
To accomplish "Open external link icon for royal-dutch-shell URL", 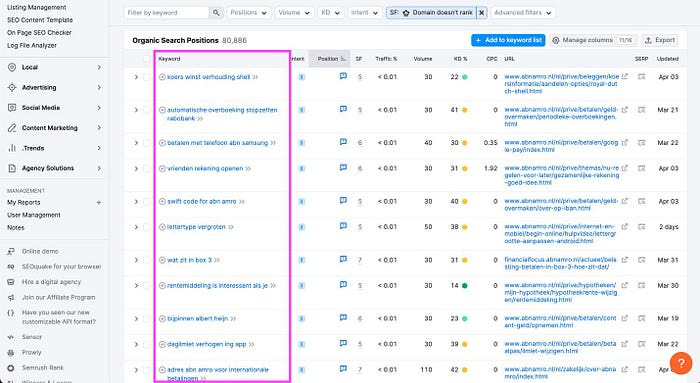I will coord(625,76).
